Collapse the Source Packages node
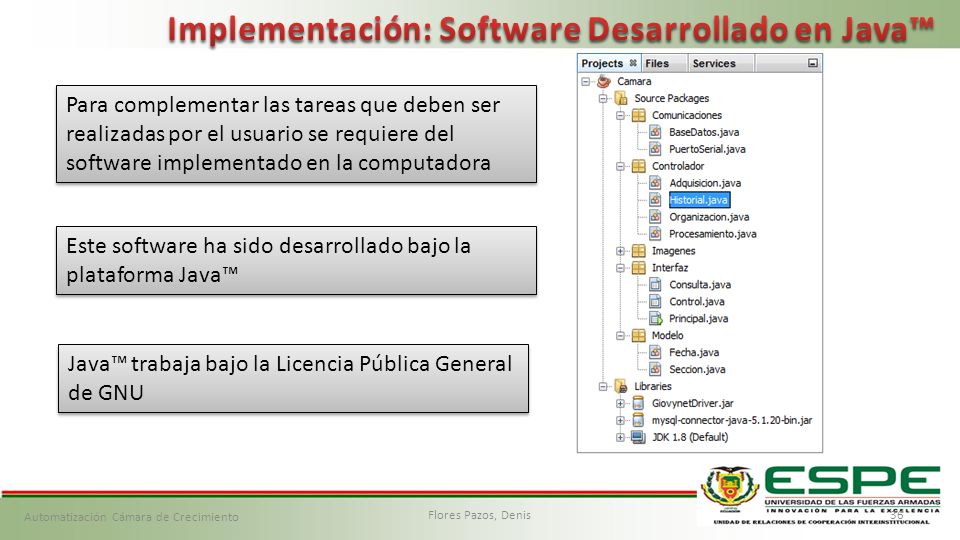Screen dimensions: 960x540 click(x=603, y=98)
